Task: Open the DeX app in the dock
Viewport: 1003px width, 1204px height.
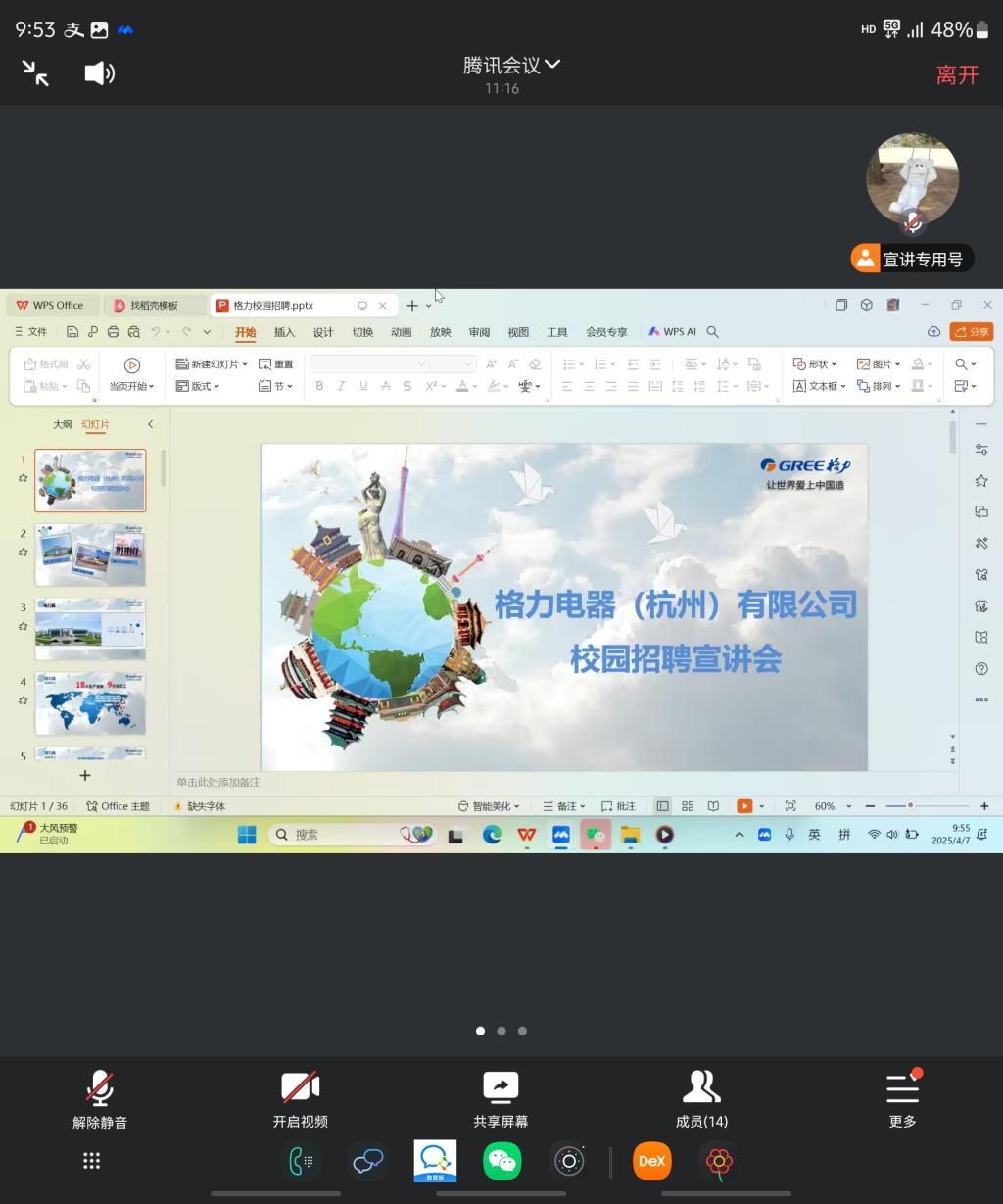Action: point(651,1161)
